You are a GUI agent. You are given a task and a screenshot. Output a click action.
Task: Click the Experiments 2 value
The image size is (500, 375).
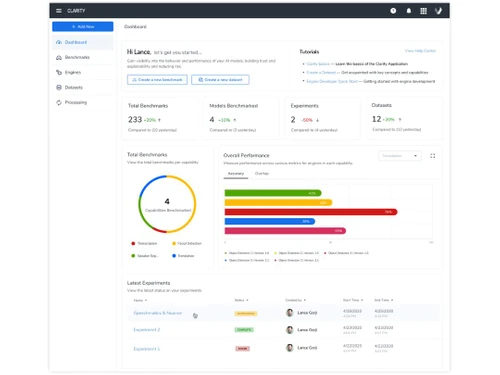pos(293,119)
